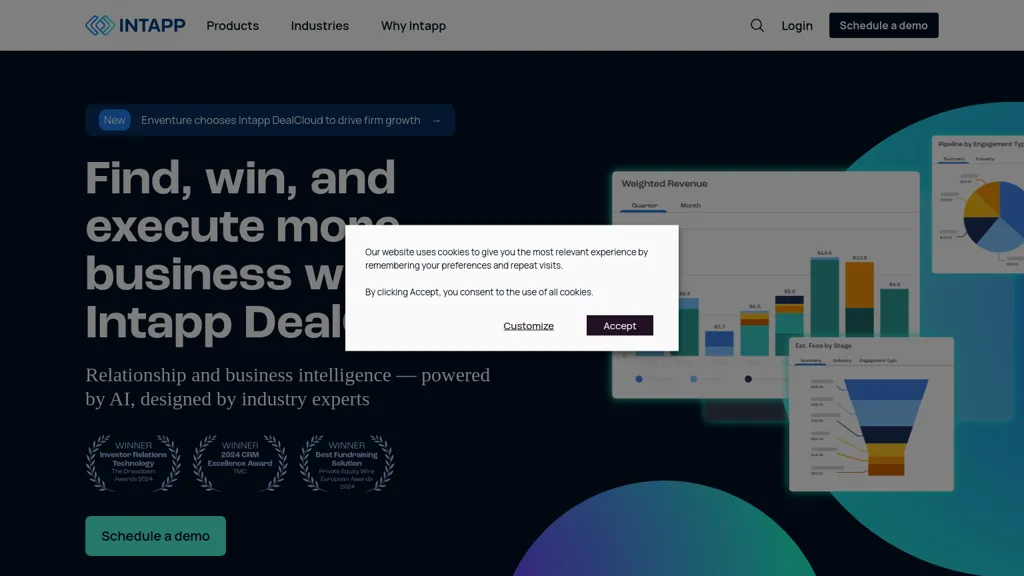The image size is (1024, 576).
Task: Click the cookie consent message text
Action: click(506, 272)
